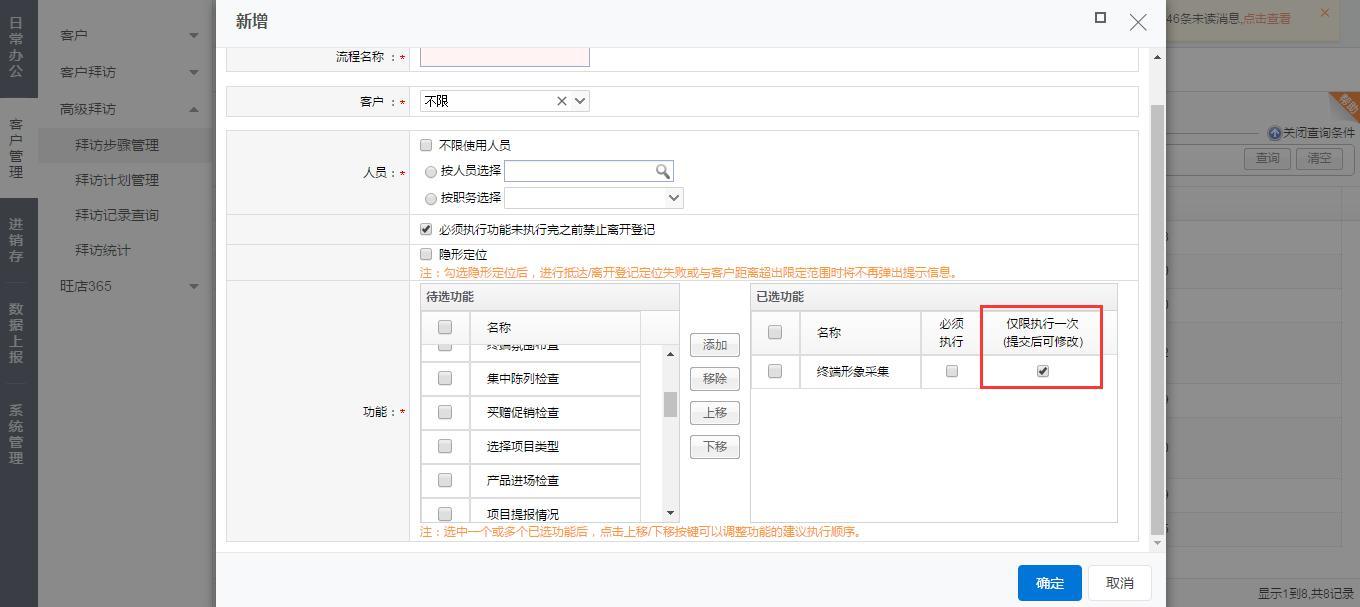Clear the 客户 selection with X icon
The height and width of the screenshot is (607, 1360).
[x=562, y=101]
